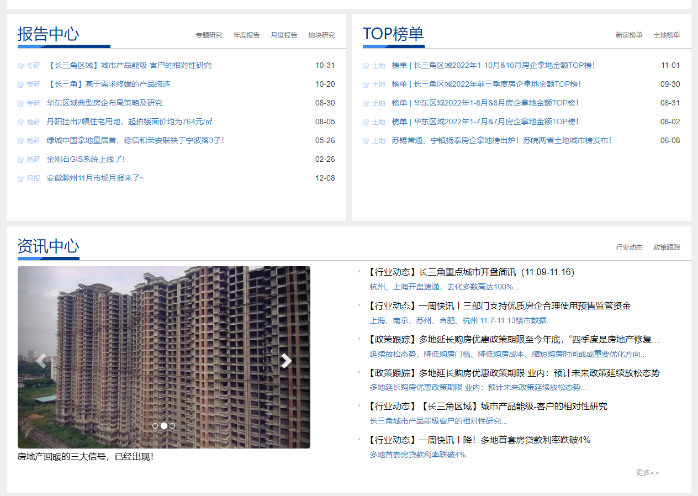
Task: Open the 【长三角】基于需求 report link
Action: pos(109,84)
